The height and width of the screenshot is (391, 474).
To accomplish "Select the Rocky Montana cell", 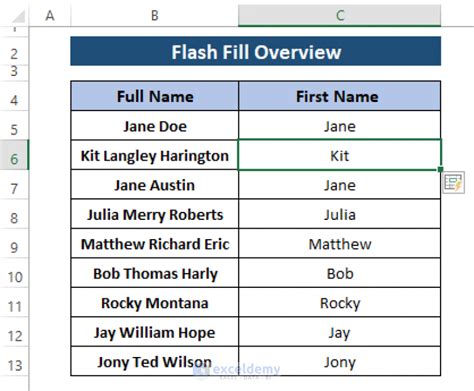I will 155,303.
